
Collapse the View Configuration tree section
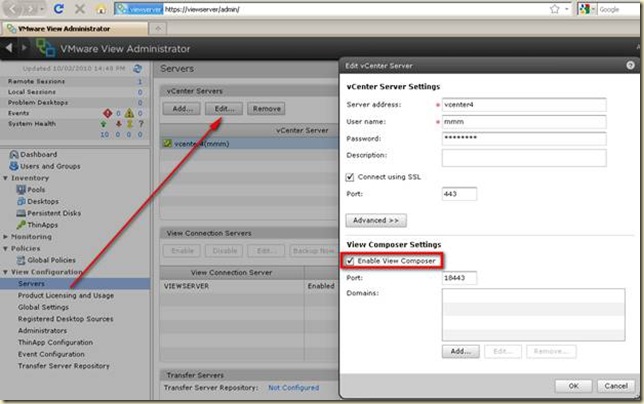pyautogui.click(x=5, y=272)
